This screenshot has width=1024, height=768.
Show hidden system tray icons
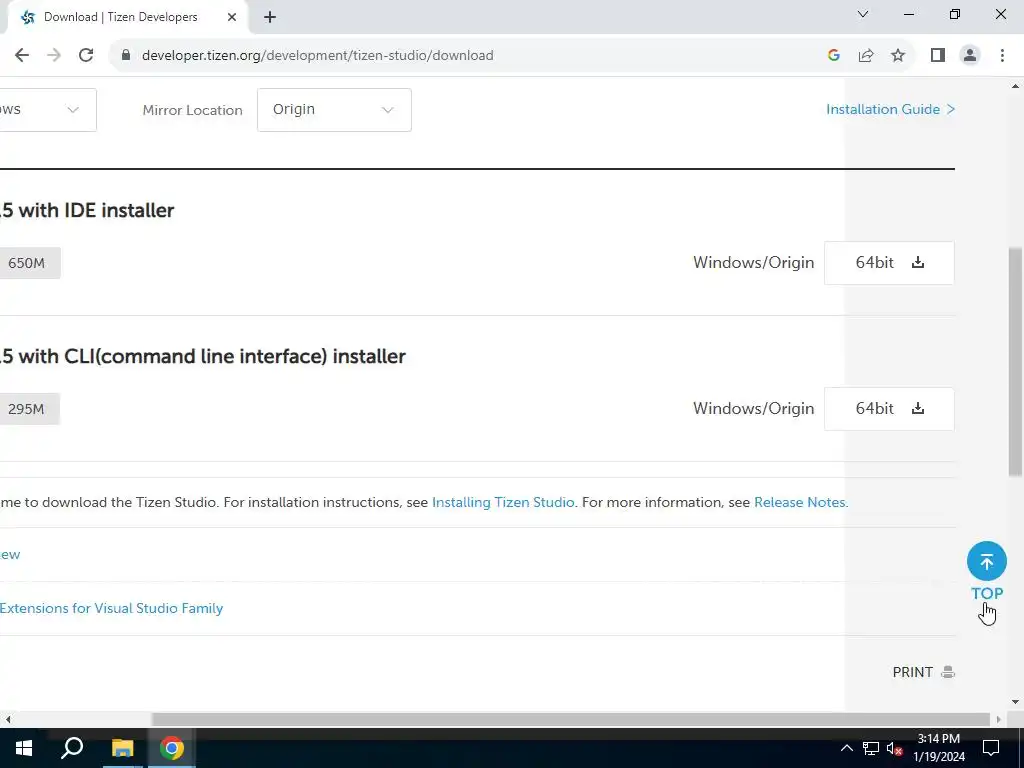coord(846,748)
